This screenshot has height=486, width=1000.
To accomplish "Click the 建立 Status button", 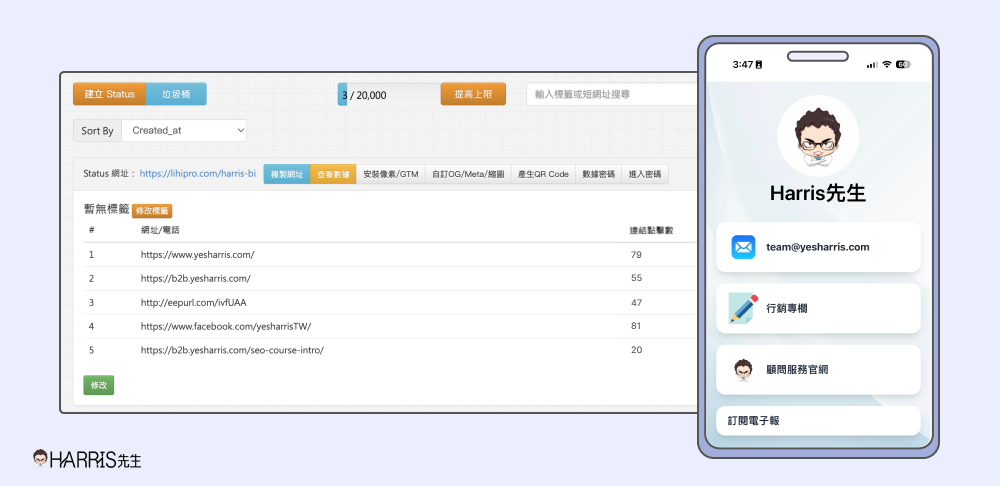I will (109, 94).
